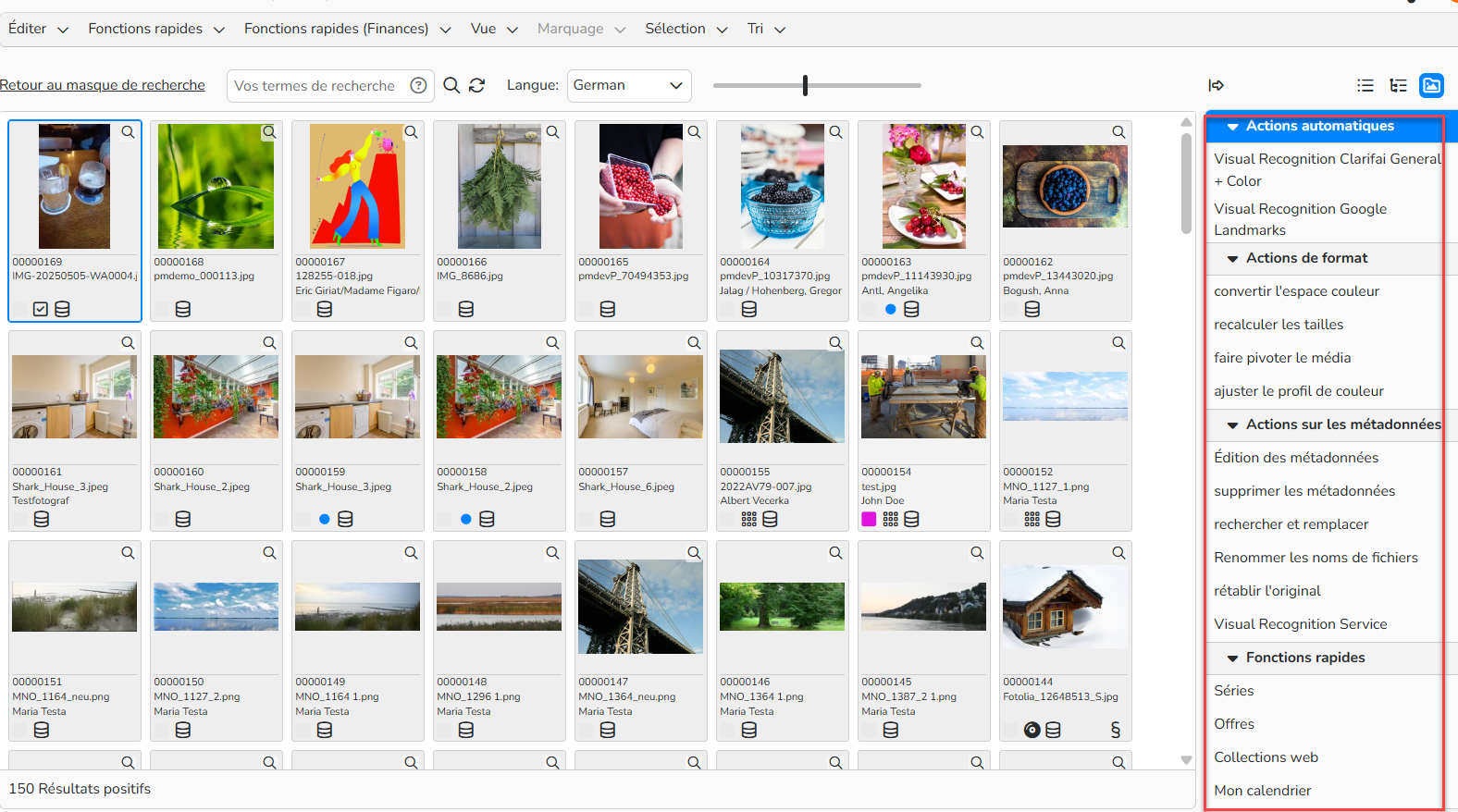This screenshot has width=1458, height=812.
Task: Open the top bar Fonctions rapides menu
Action: tap(156, 29)
